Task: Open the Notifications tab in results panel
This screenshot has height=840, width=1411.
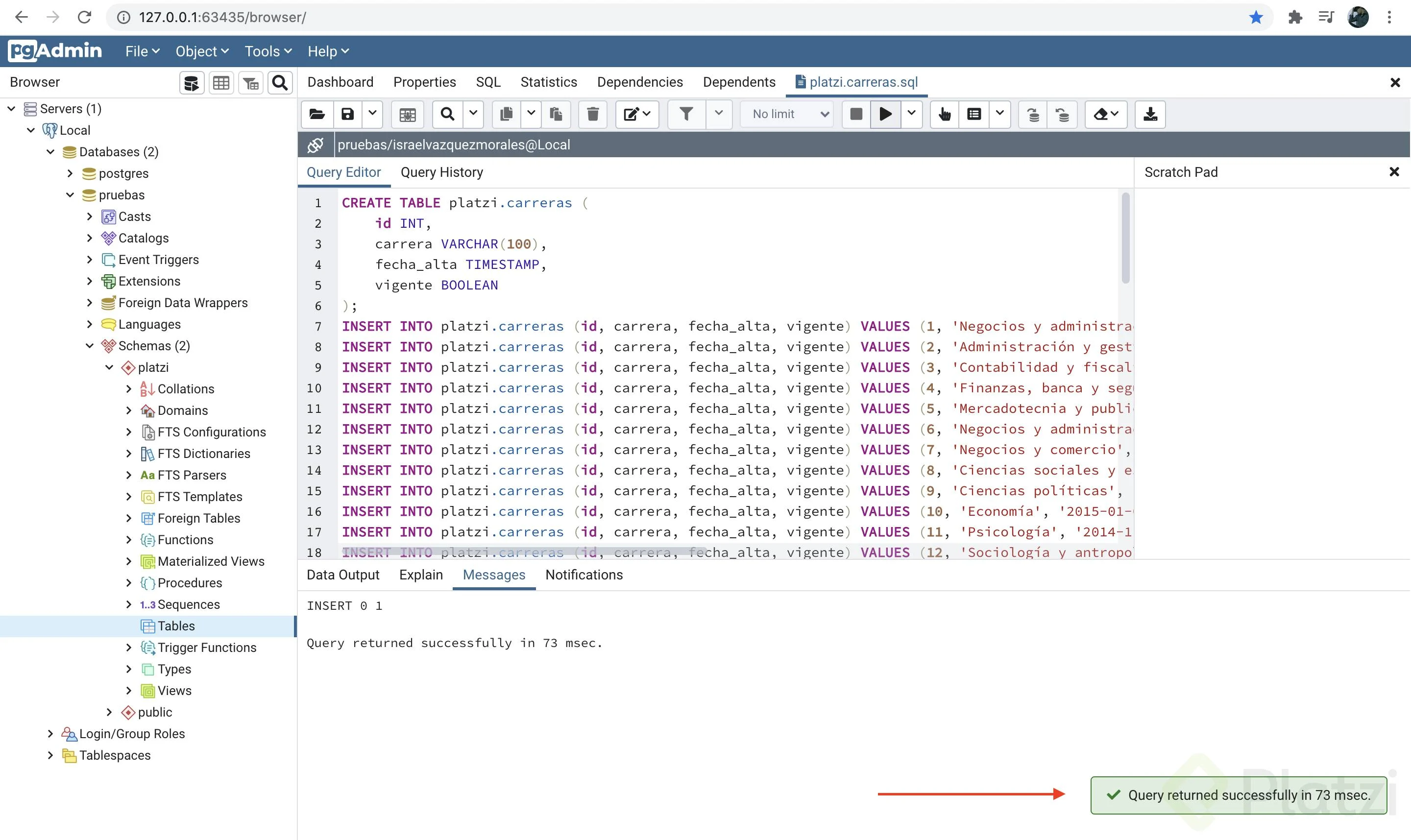Action: tap(584, 575)
